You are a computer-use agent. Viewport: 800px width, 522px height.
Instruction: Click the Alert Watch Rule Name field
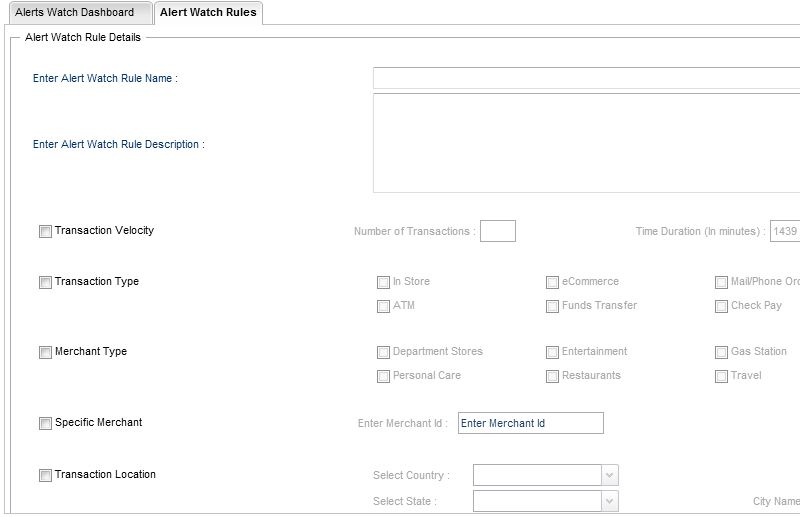pyautogui.click(x=586, y=78)
